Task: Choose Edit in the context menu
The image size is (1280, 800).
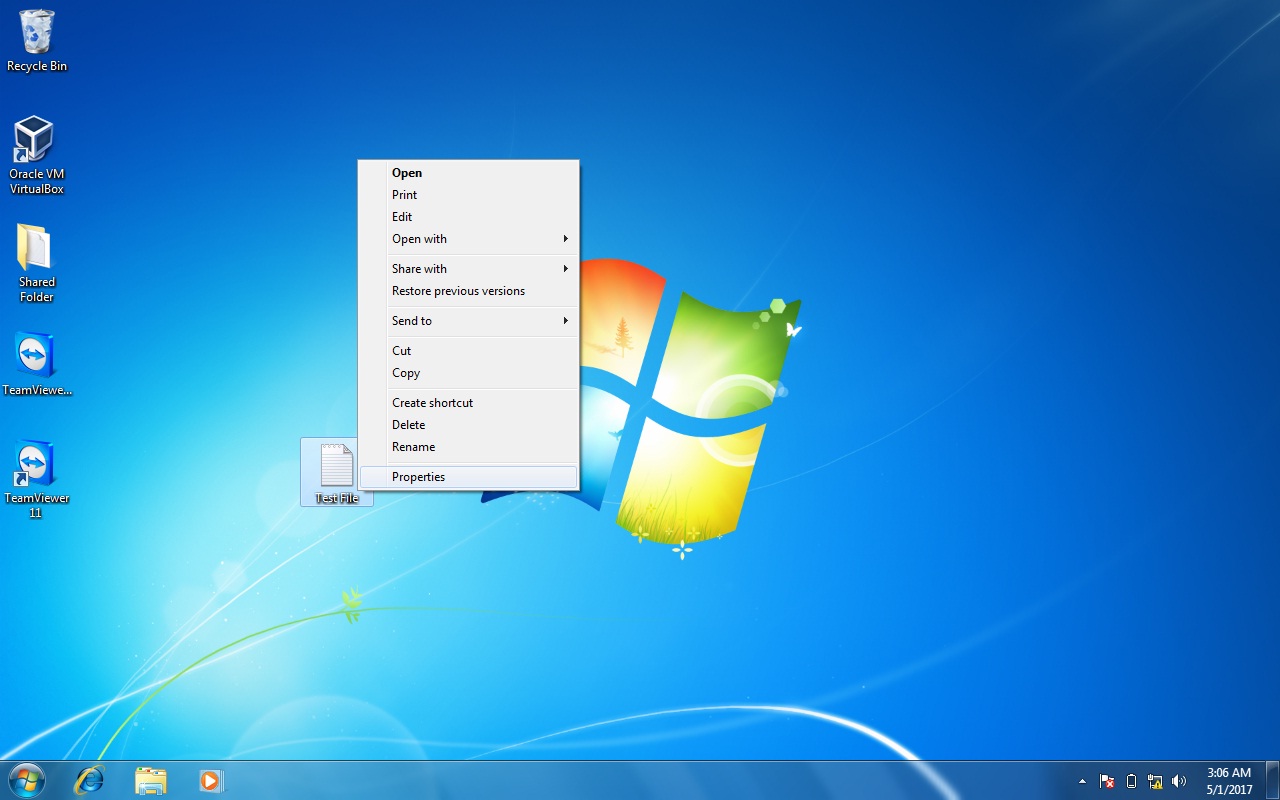Action: pos(469,217)
